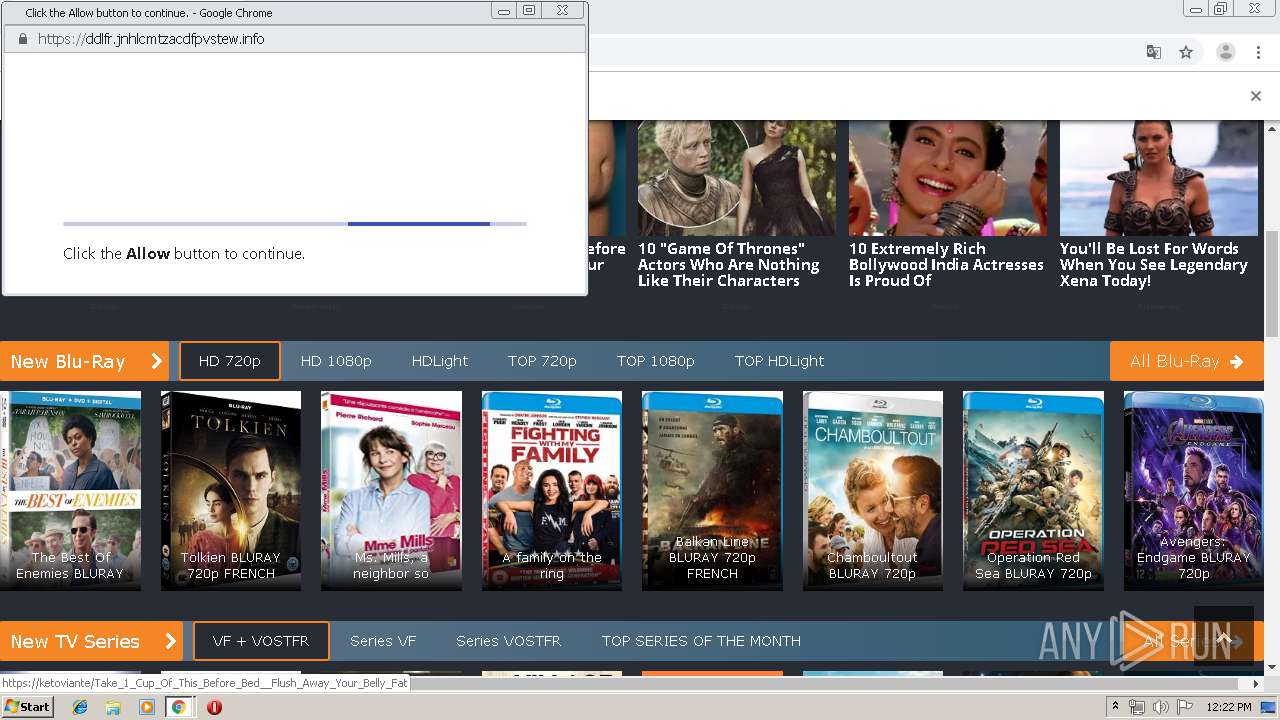Switch to Chrome via the taskbar icon

click(x=179, y=707)
